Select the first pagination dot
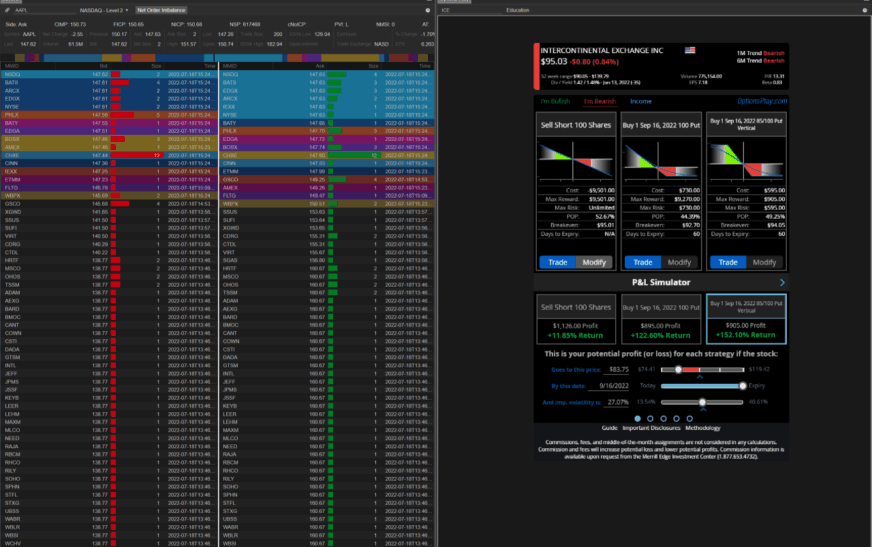The width and height of the screenshot is (872, 547). pyautogui.click(x=637, y=419)
